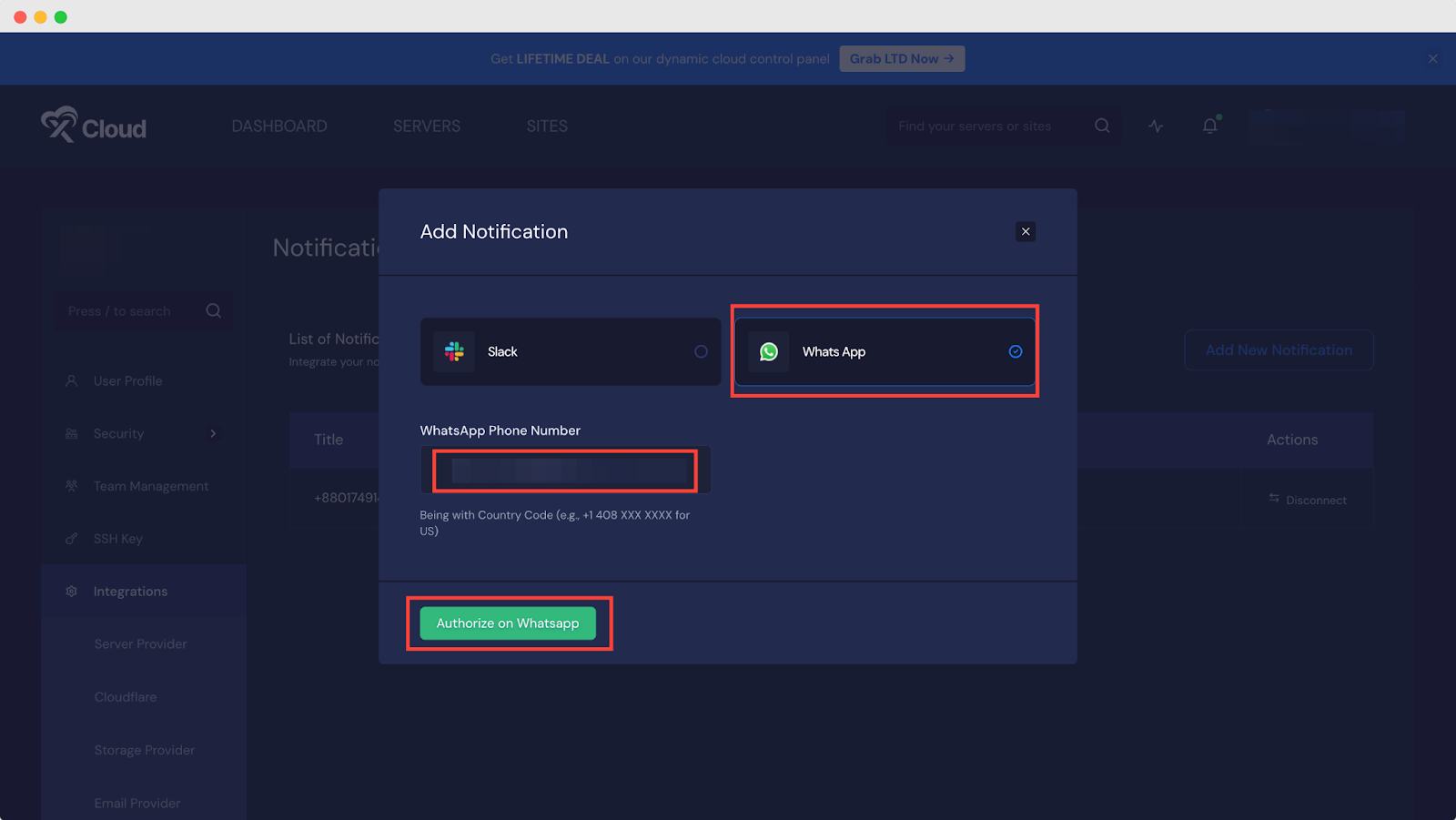Click the WhatsApp Phone Number input field

point(564,470)
